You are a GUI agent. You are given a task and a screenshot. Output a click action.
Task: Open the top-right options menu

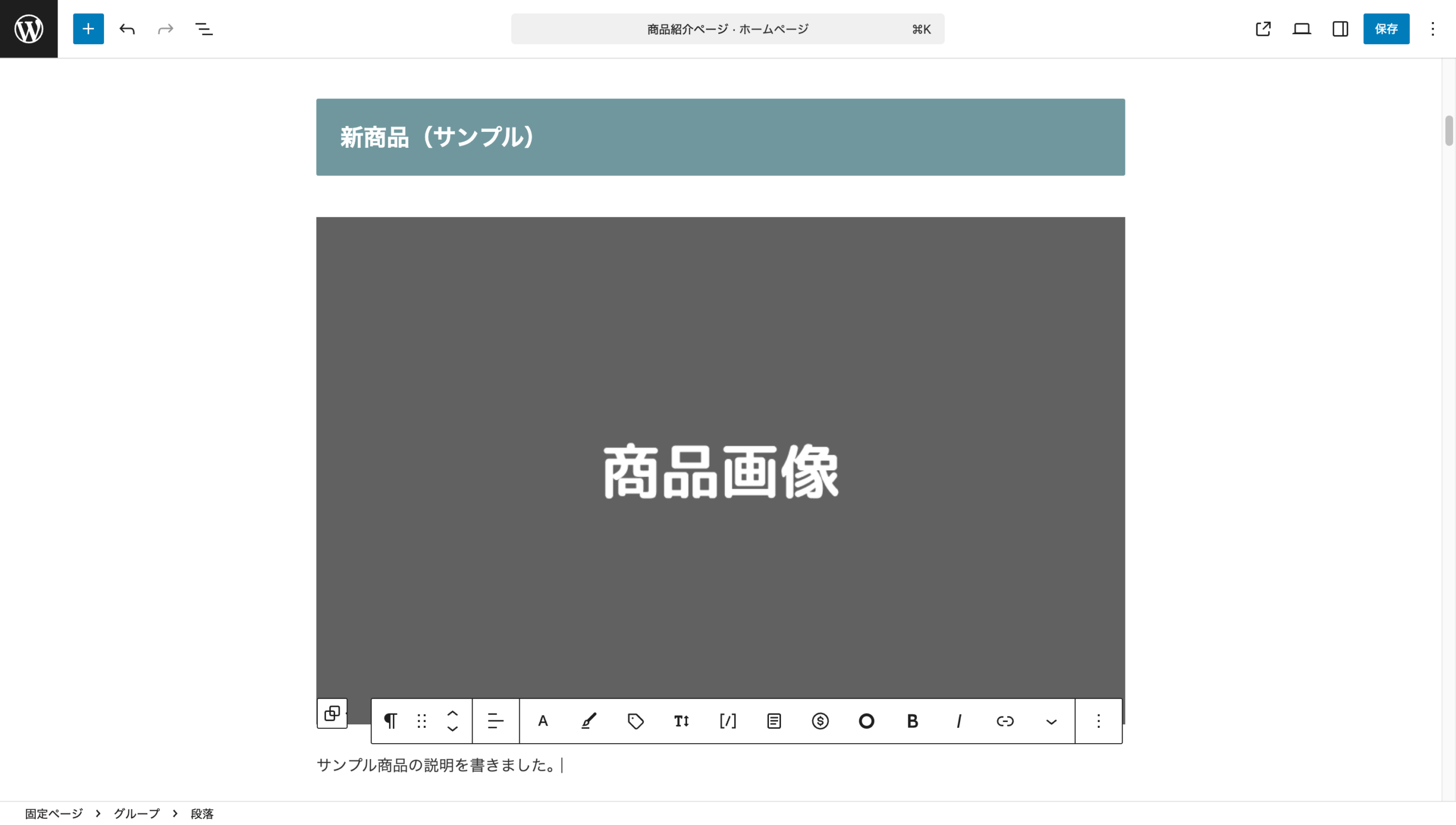[1433, 28]
